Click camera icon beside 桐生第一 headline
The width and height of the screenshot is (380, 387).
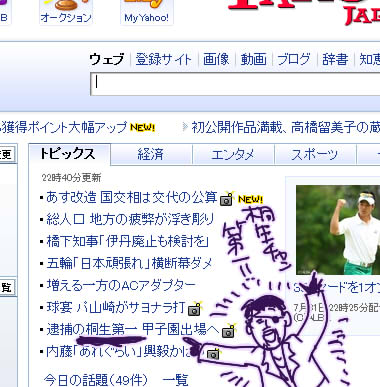[x=229, y=331]
